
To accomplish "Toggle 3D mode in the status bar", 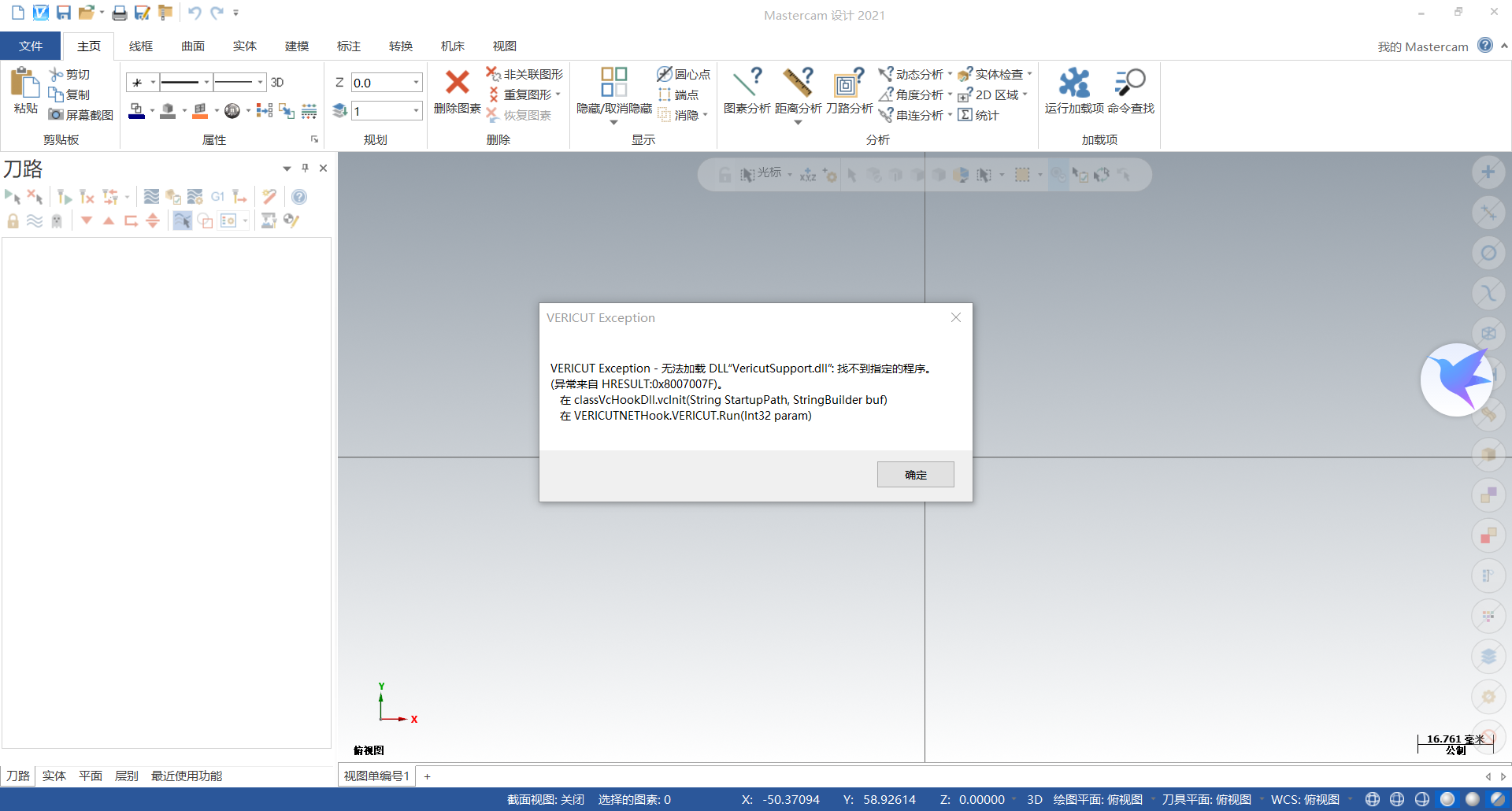I will (1035, 799).
